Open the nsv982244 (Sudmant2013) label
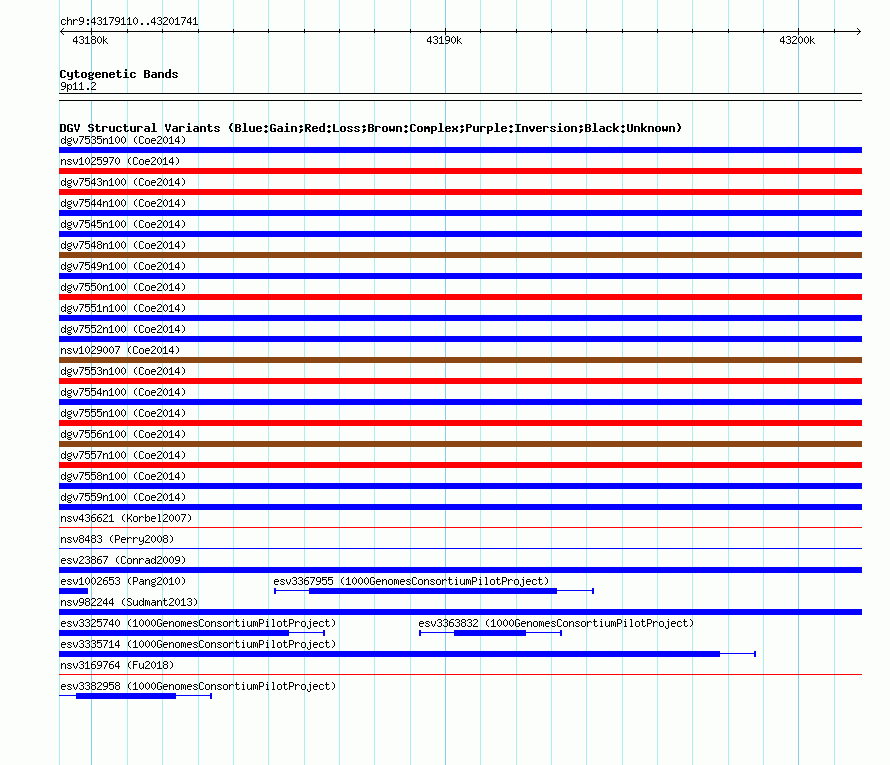 (x=129, y=602)
